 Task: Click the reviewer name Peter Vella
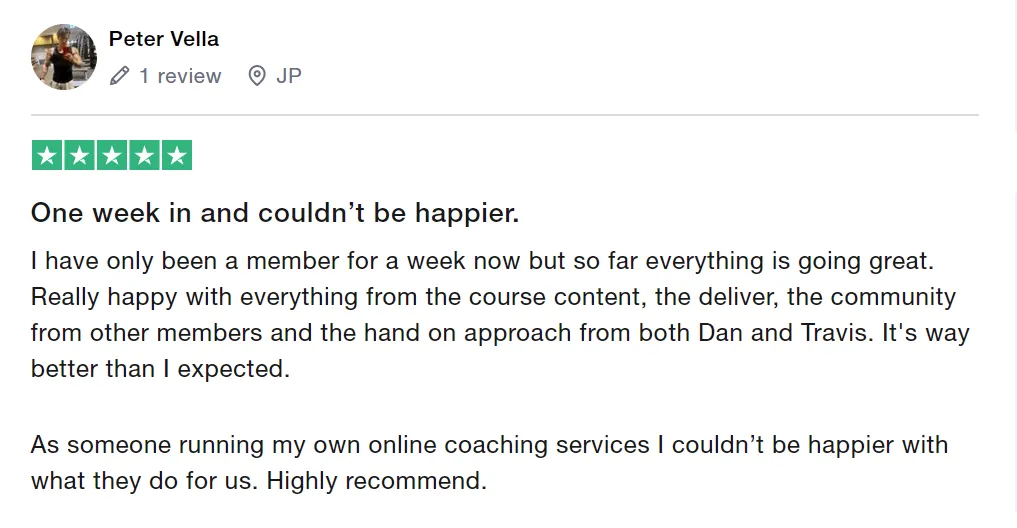click(x=163, y=39)
